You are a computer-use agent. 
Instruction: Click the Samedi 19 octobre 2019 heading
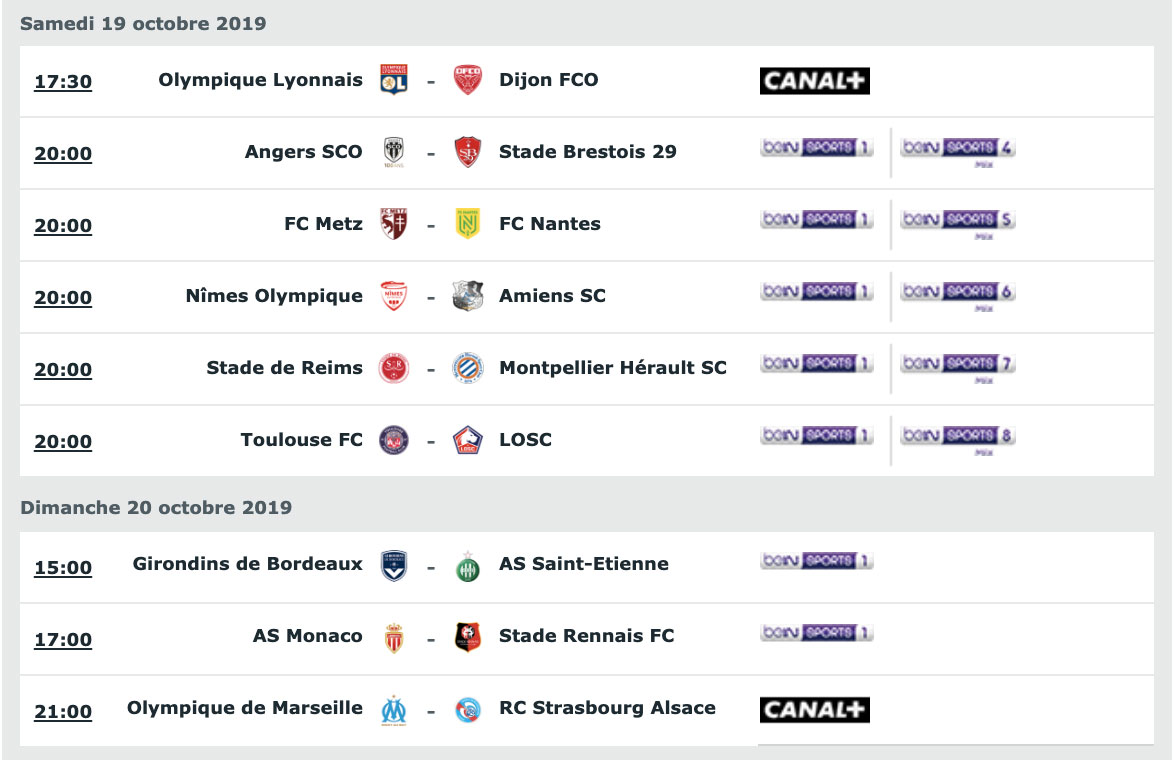143,23
